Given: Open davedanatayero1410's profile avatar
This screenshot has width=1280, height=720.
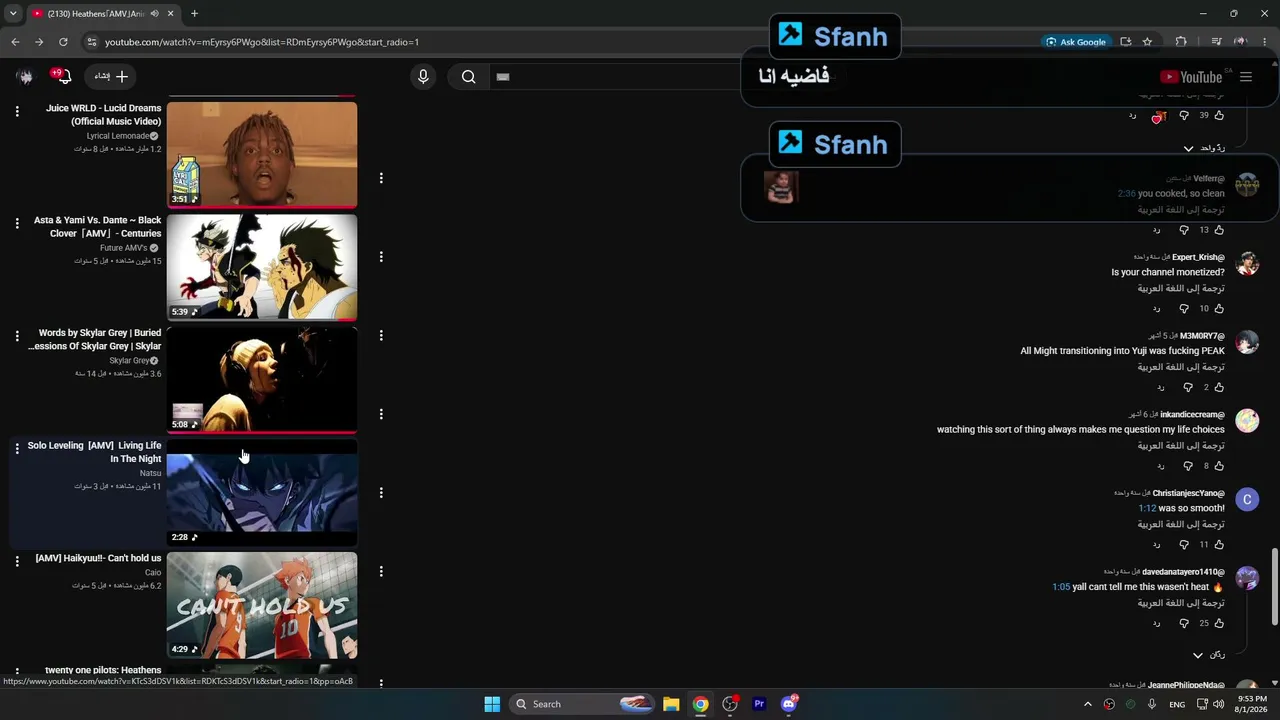Looking at the screenshot, I should pos(1247,578).
